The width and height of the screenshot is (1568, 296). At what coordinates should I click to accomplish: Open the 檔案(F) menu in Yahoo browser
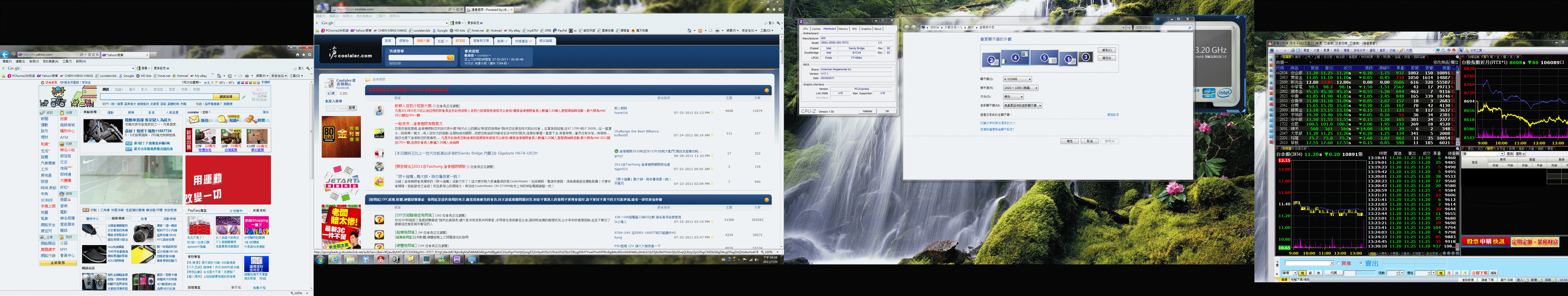click(x=7, y=61)
